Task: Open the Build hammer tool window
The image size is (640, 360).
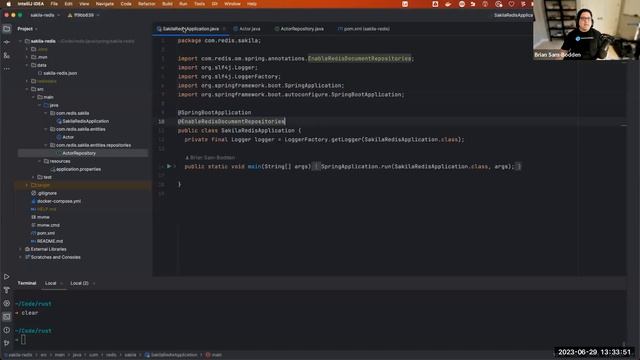Action: pyautogui.click(x=7, y=290)
